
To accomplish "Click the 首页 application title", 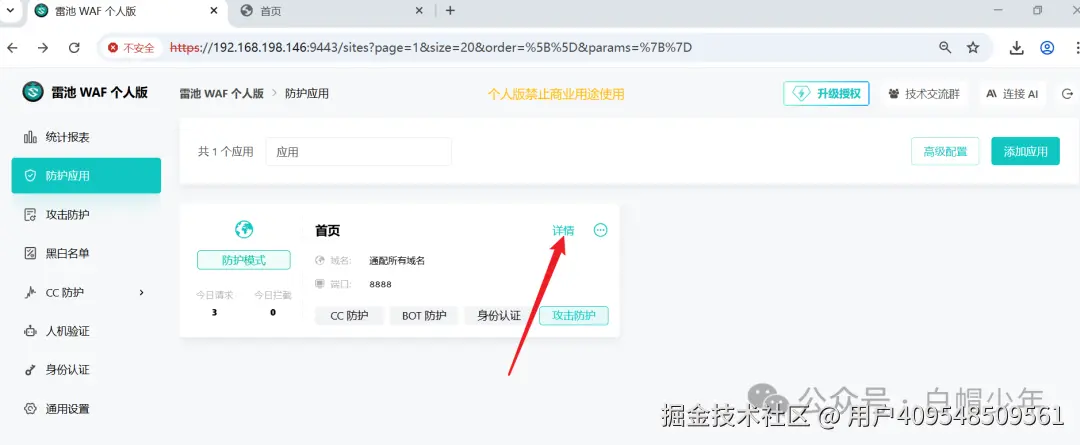I will 328,231.
